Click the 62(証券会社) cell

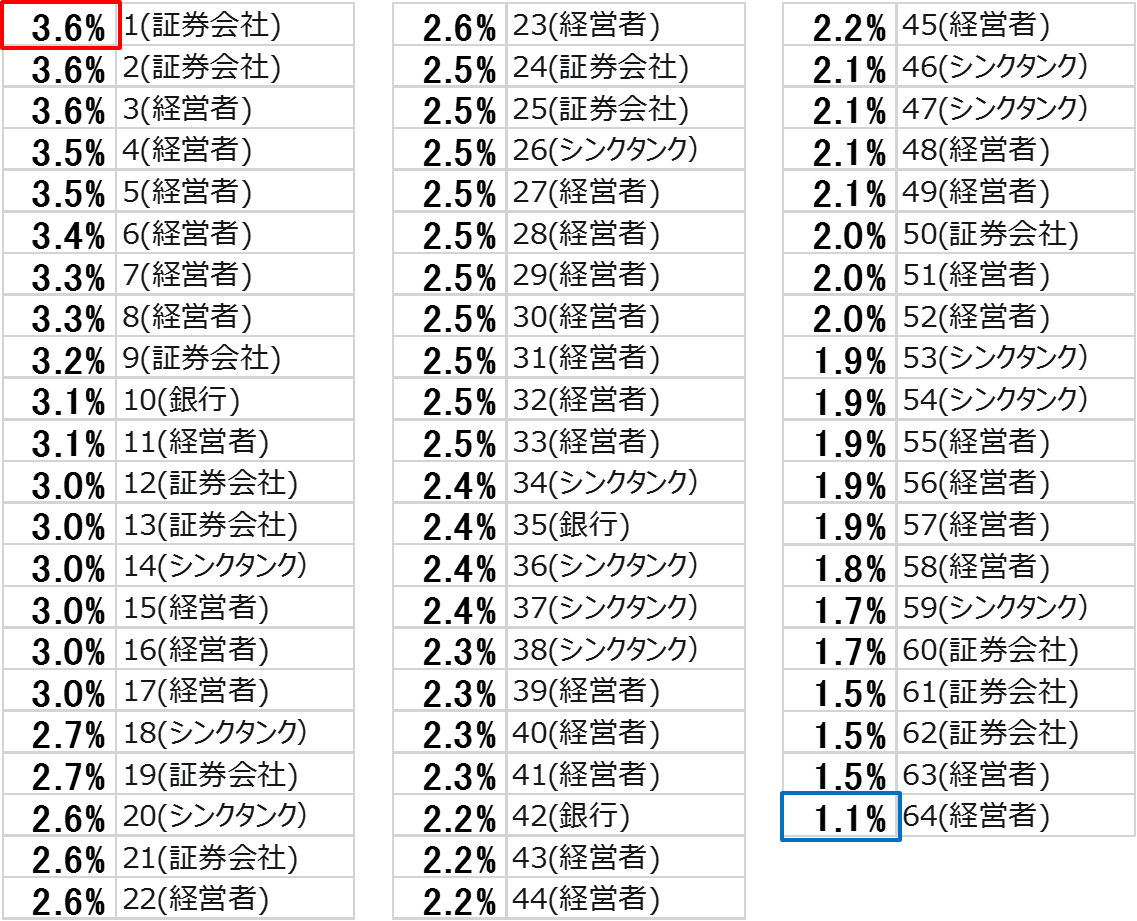tap(1015, 732)
